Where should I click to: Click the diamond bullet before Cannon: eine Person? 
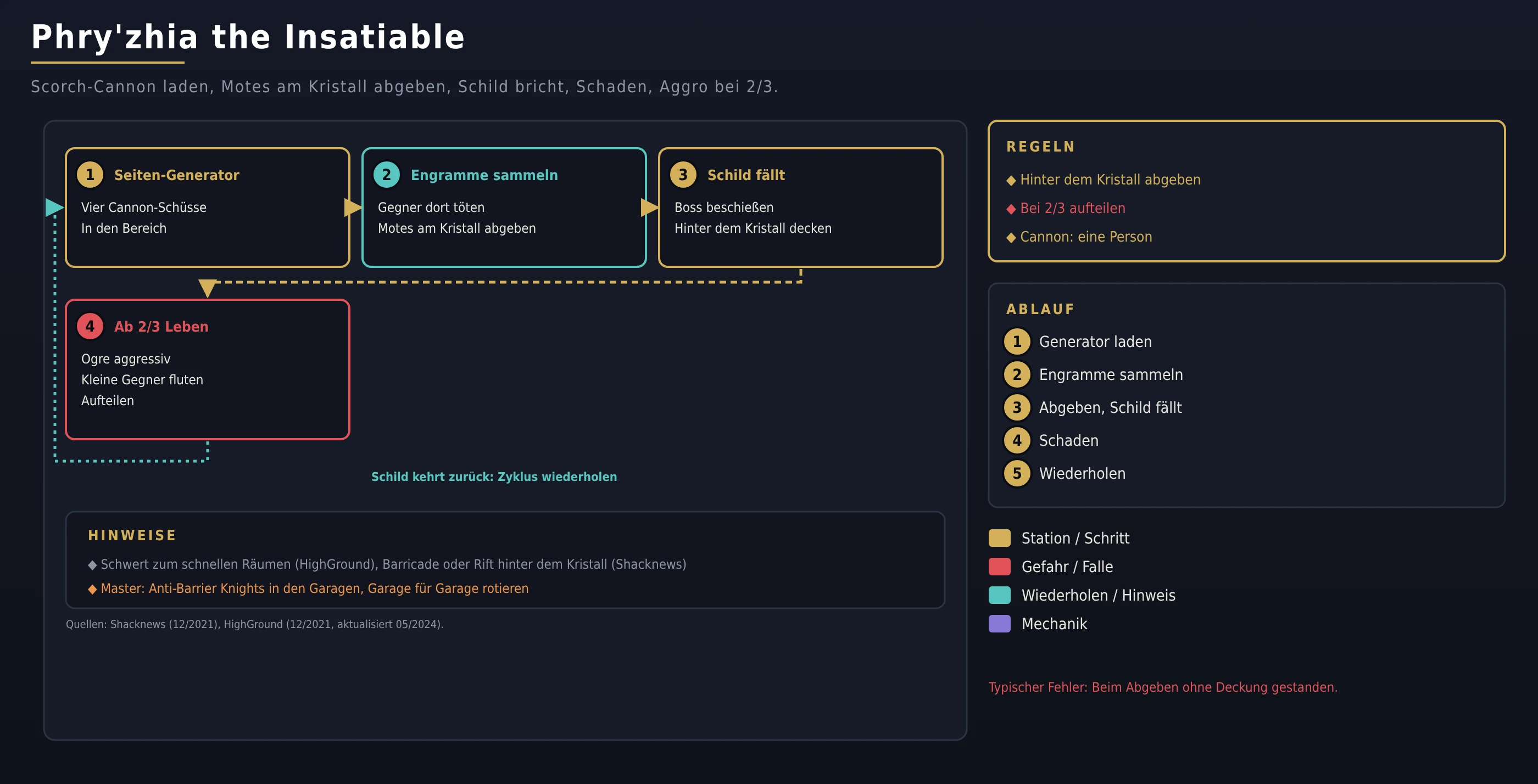click(1011, 238)
